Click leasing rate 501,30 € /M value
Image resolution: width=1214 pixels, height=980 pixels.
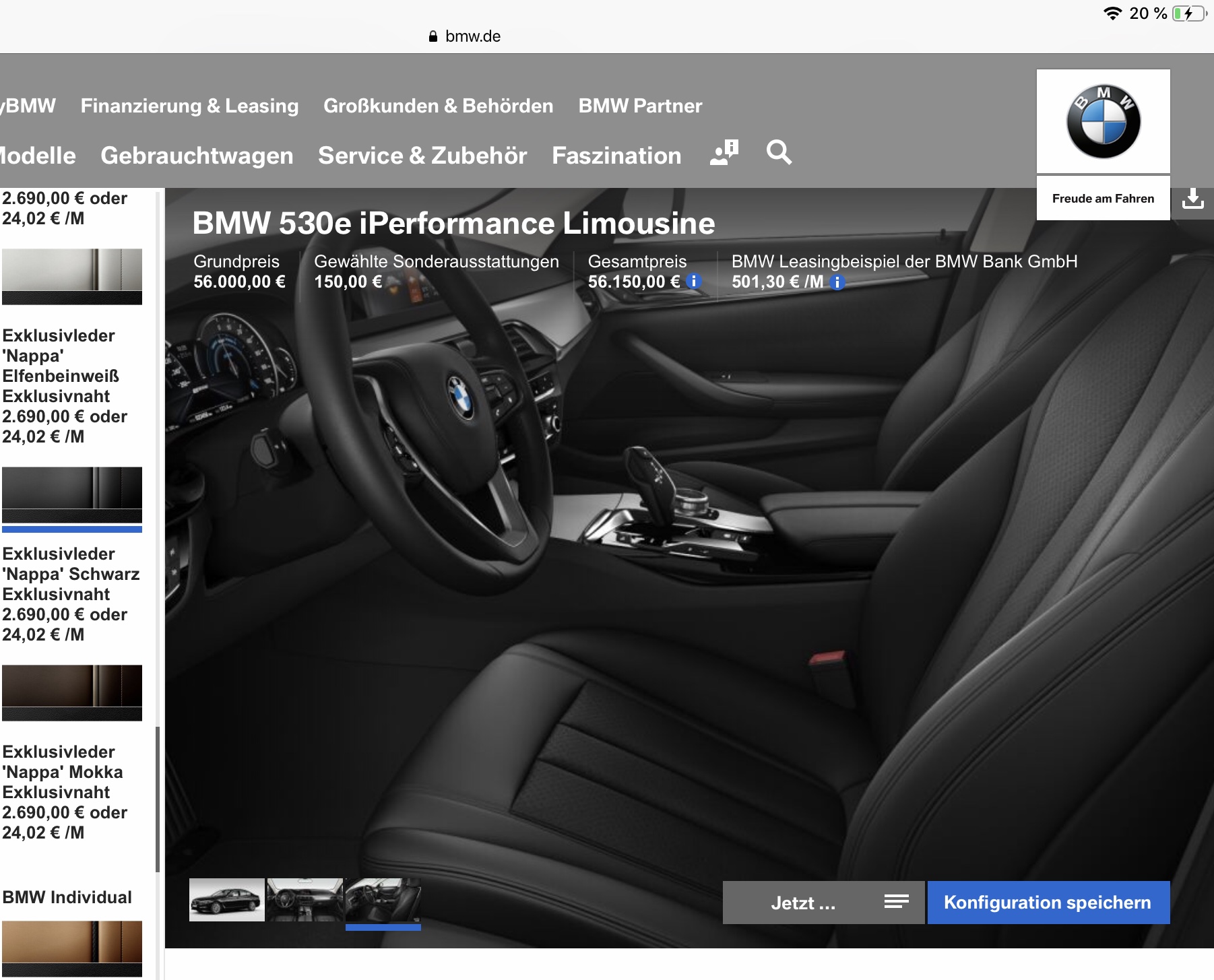778,282
